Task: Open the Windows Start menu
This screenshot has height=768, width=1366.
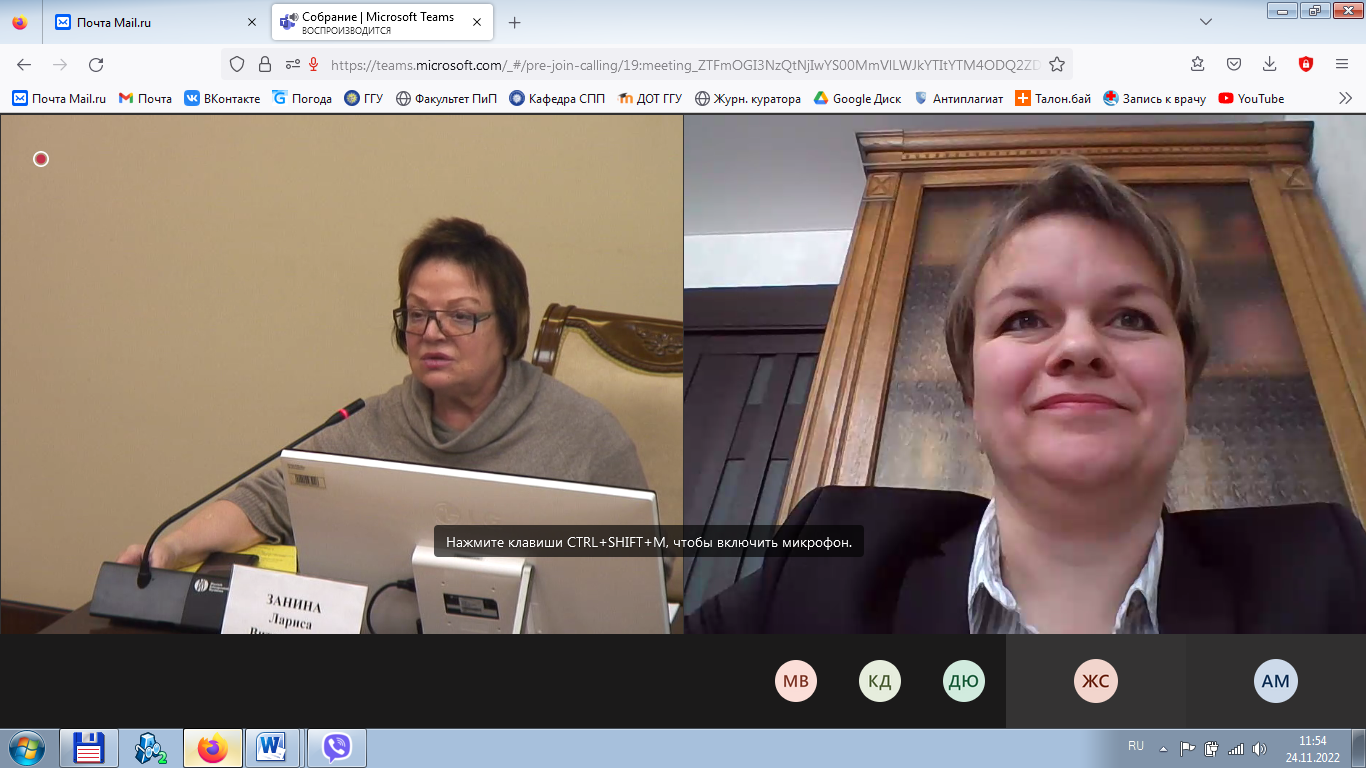Action: (x=26, y=748)
